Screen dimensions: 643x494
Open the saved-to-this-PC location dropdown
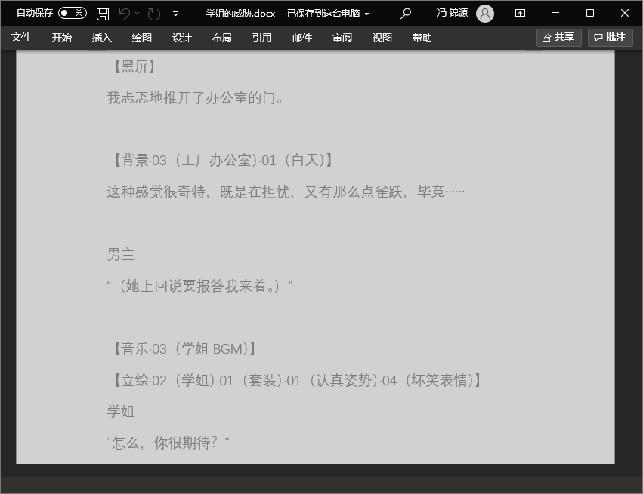point(367,14)
